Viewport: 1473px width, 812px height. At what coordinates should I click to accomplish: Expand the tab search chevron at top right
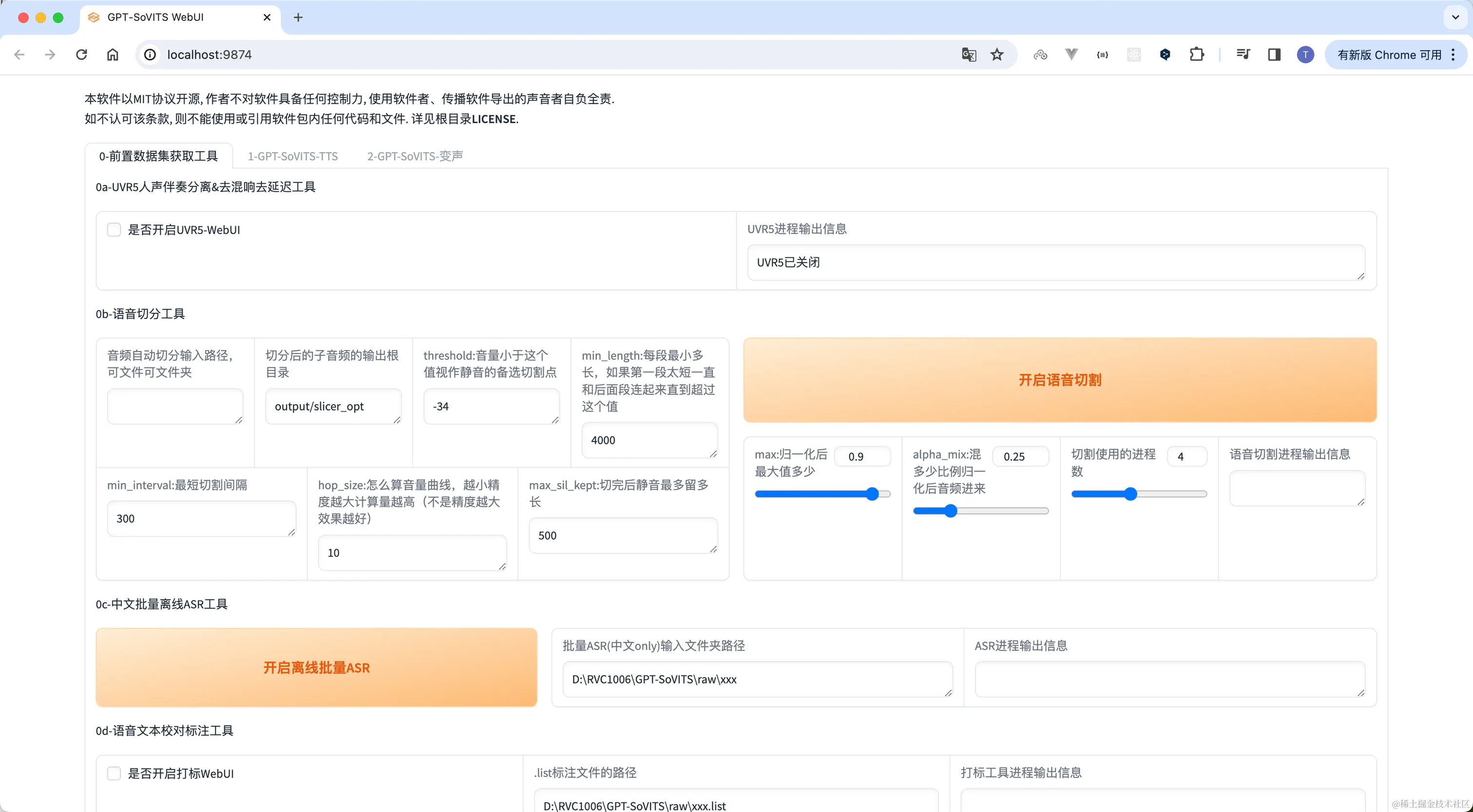pos(1455,17)
